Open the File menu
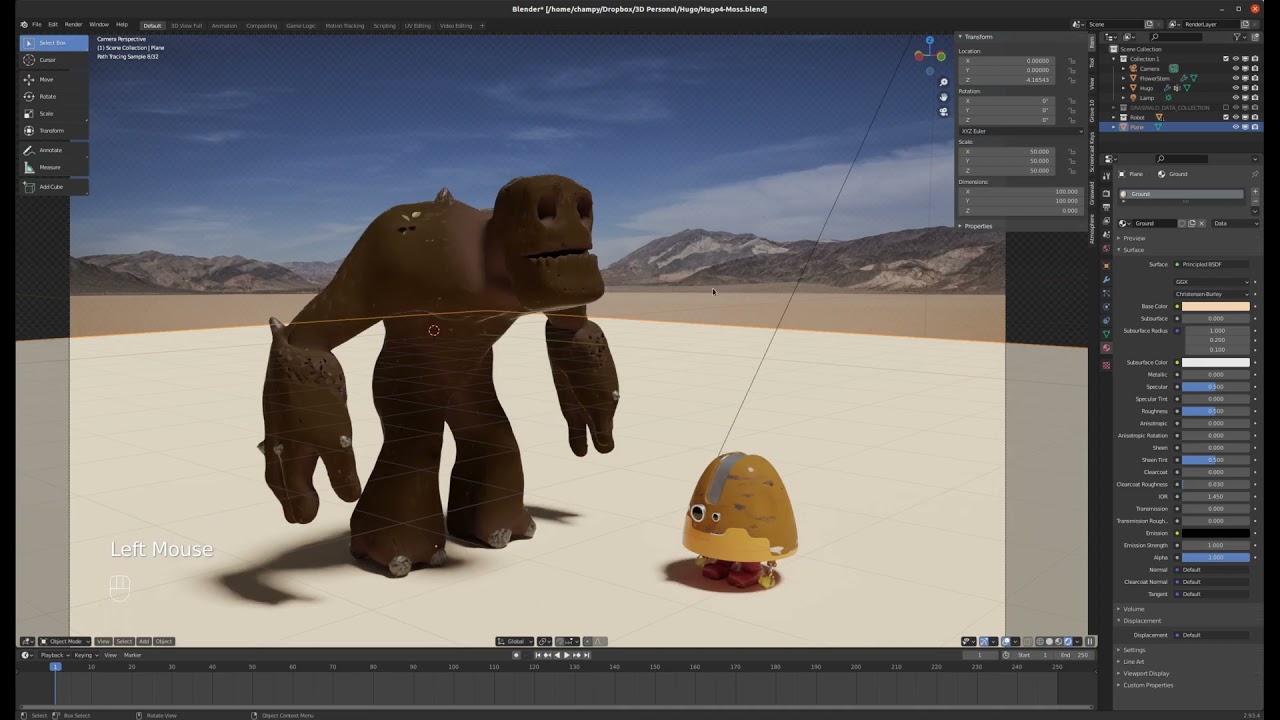The width and height of the screenshot is (1280, 720). click(36, 24)
